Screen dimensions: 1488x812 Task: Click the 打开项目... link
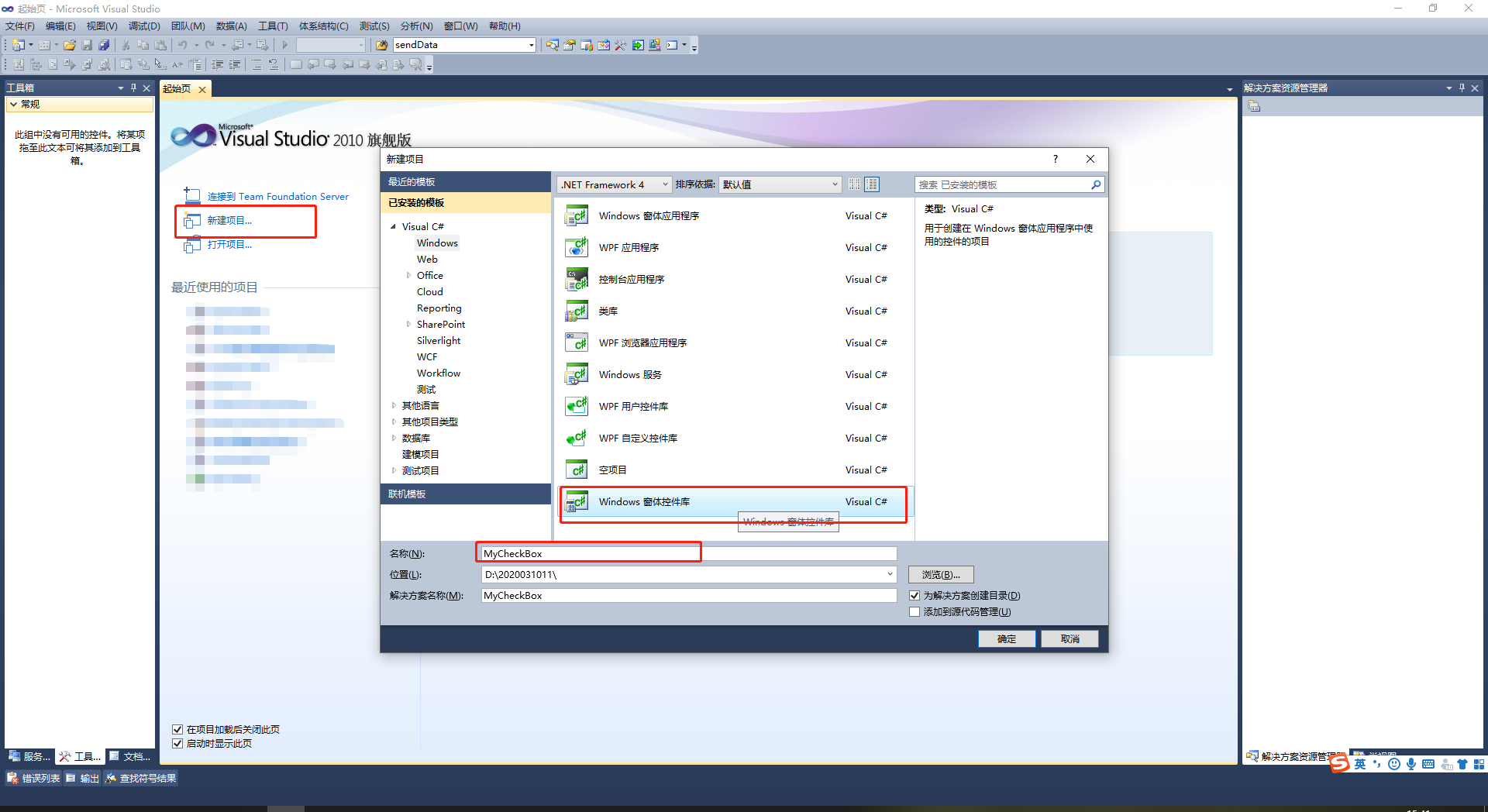(x=229, y=245)
